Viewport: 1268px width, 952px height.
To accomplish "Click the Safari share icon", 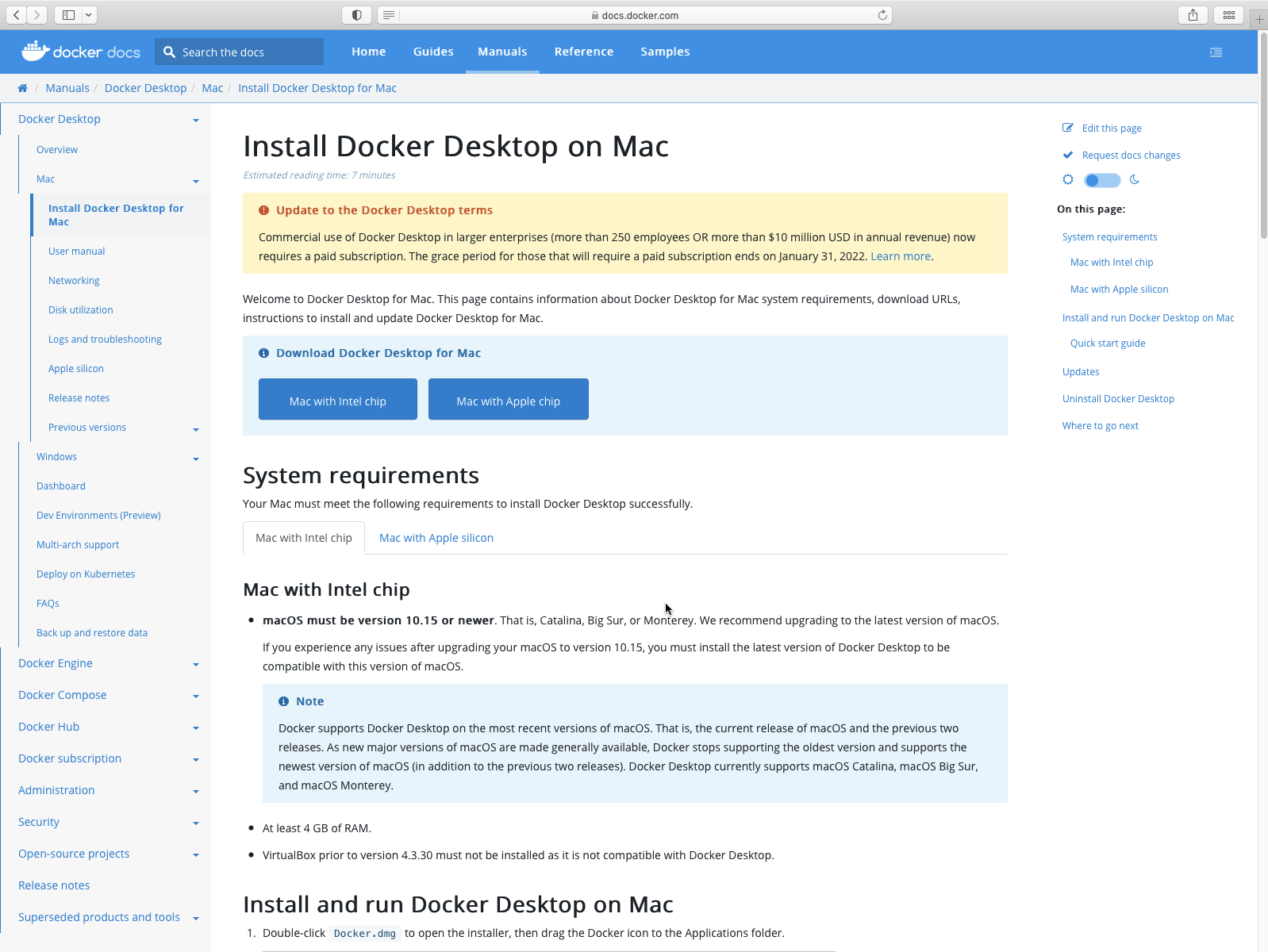I will tap(1193, 15).
